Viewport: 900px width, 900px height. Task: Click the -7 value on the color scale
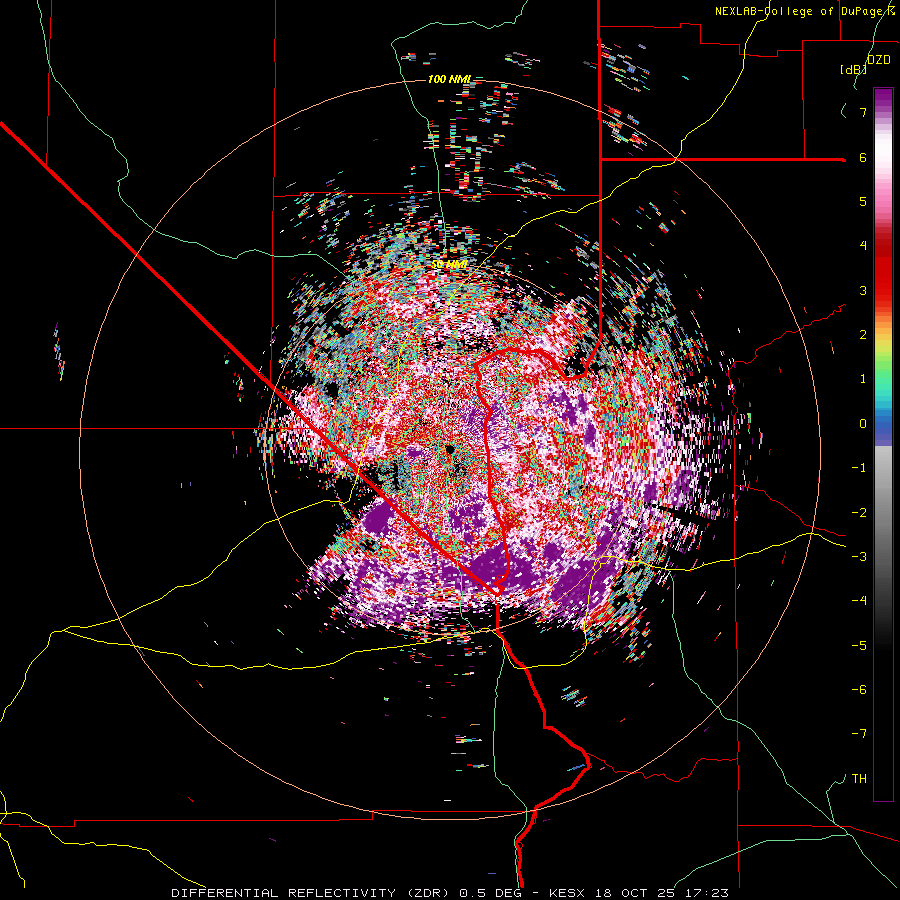click(859, 734)
